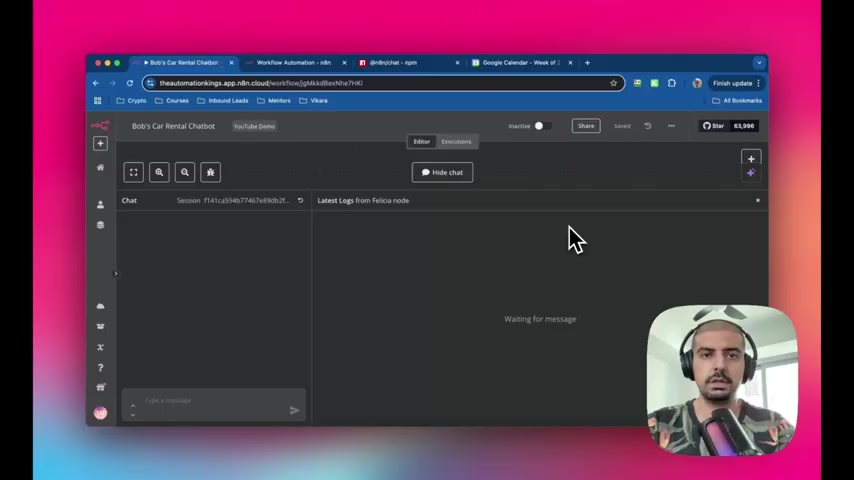Click the 63,996 star count
The image size is (854, 480).
pos(743,126)
